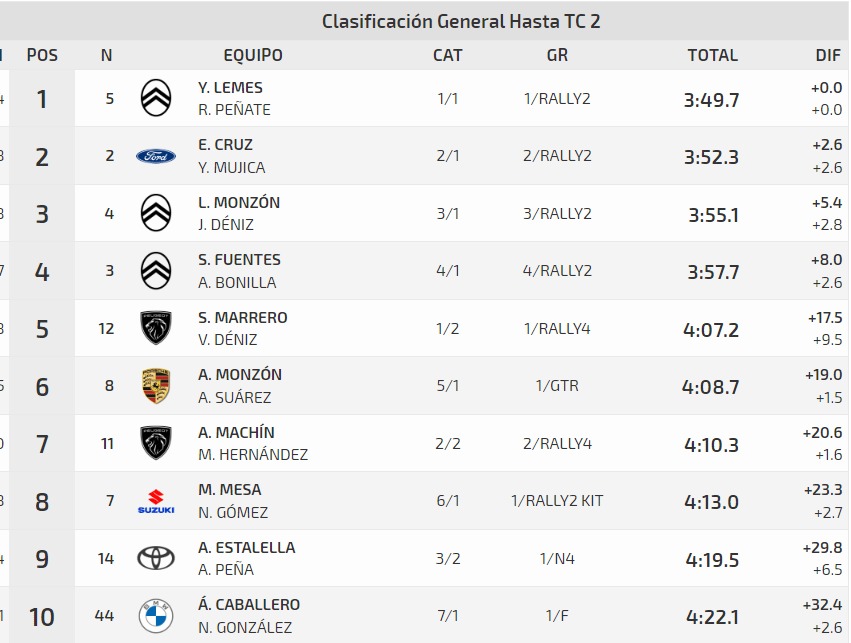Click the Porsche logo beside A. Monzón
Viewport: 851px width, 643px height.
click(155, 386)
